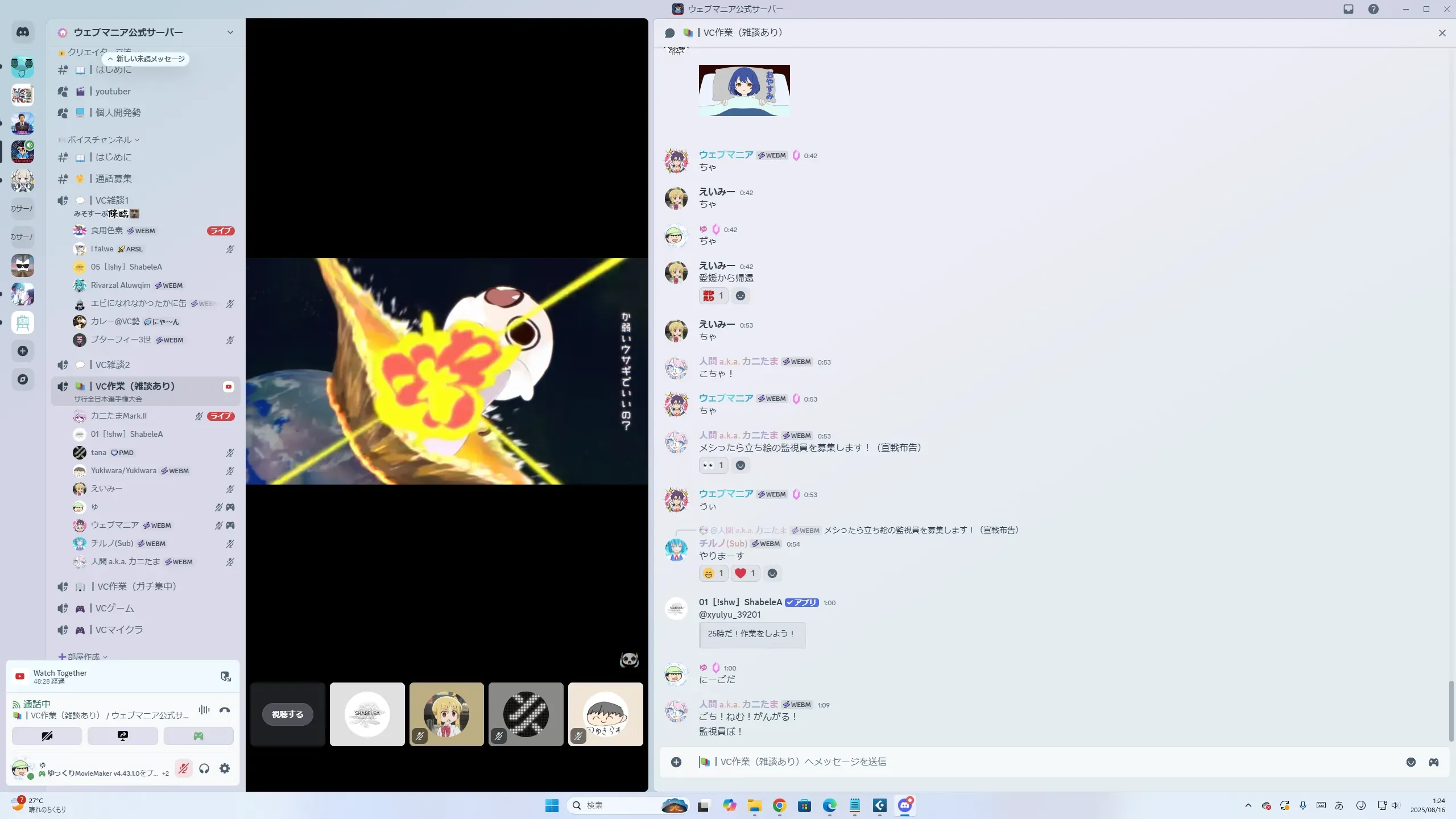Collapse the ボイスチャンネル category
The width and height of the screenshot is (1456, 819).
coord(100,140)
